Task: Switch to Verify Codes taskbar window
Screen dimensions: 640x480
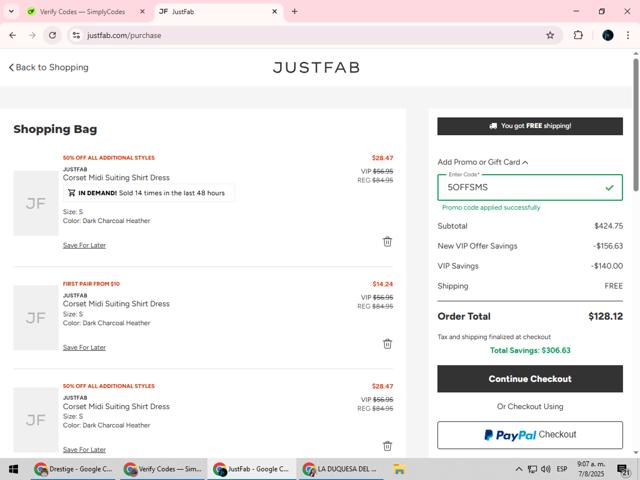Action: (x=164, y=469)
